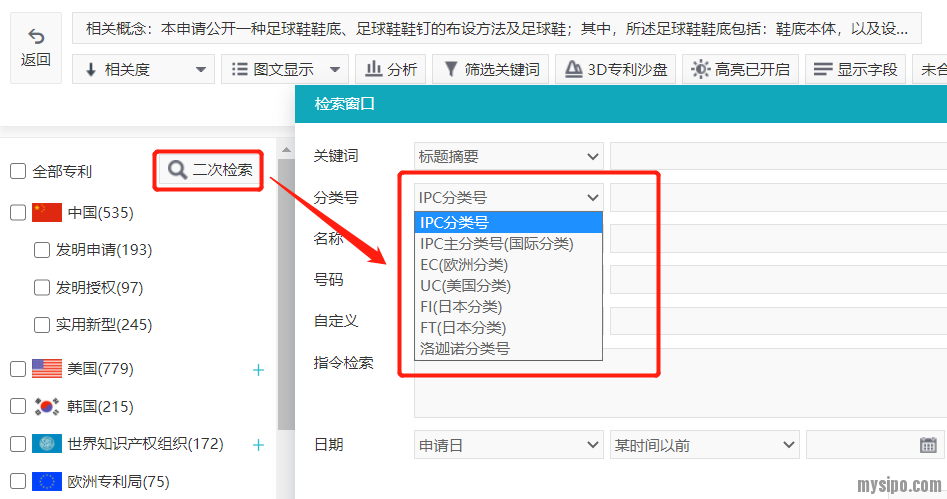Select EC(欧洲分类) from the dropdown list

[x=464, y=265]
